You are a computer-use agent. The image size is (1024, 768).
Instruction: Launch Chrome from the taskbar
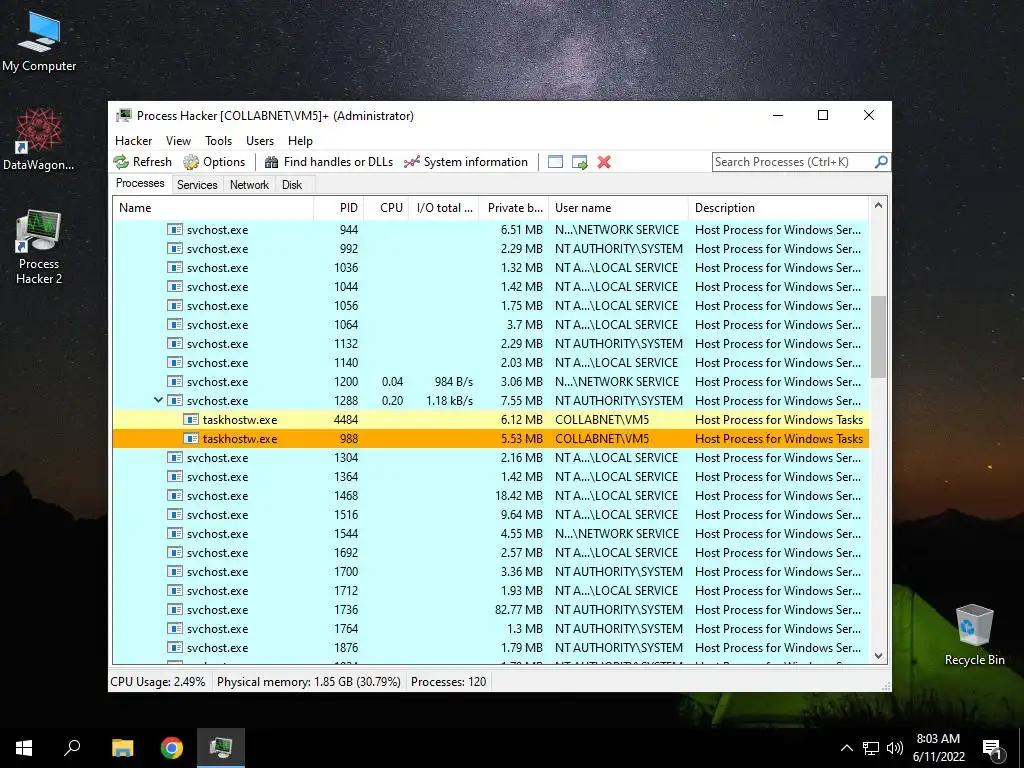click(172, 748)
